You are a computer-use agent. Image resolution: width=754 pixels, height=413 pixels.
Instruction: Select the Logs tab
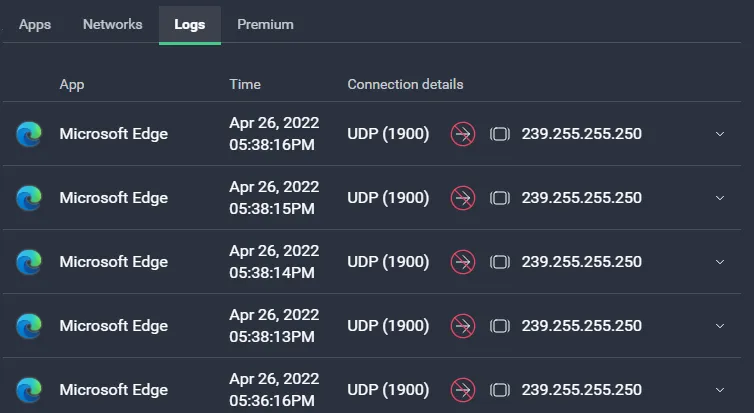pos(189,25)
